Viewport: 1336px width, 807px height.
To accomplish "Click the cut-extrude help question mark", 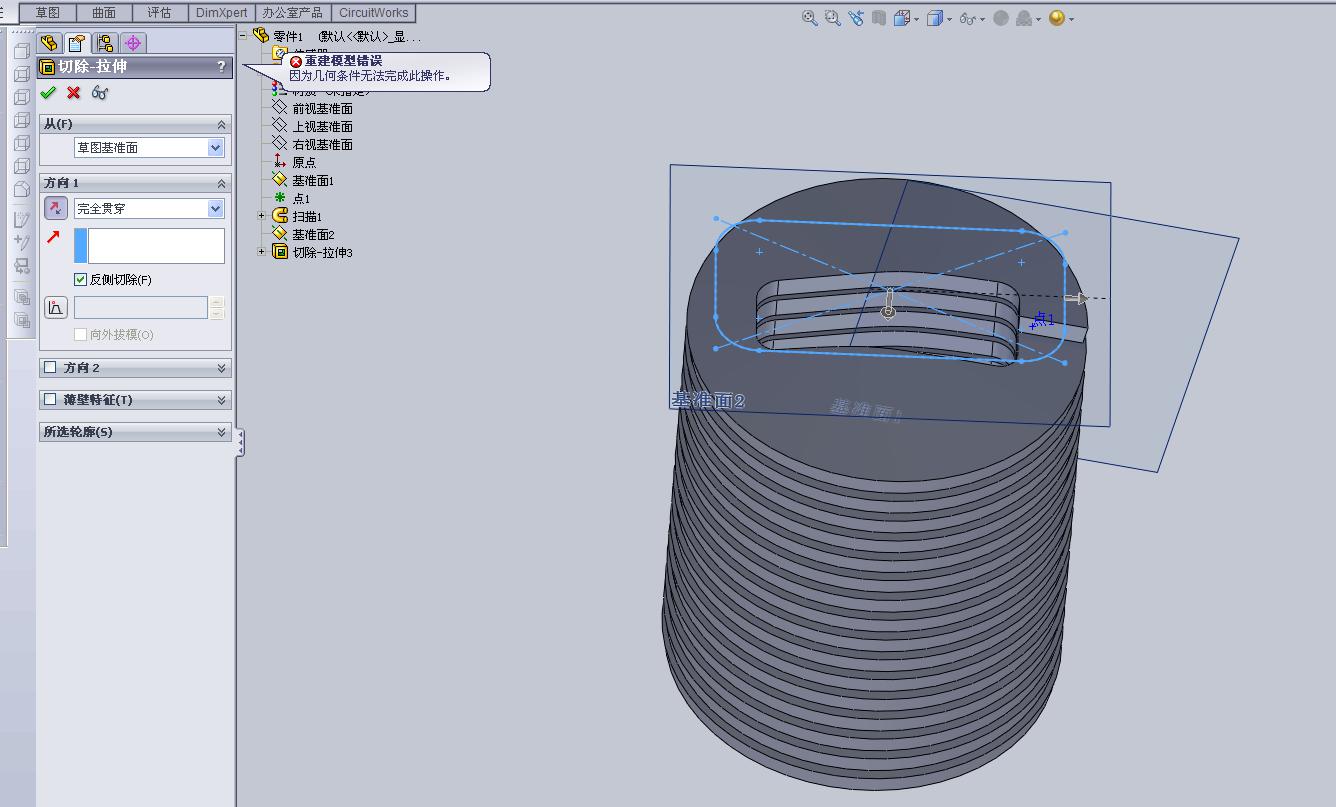I will (x=221, y=67).
